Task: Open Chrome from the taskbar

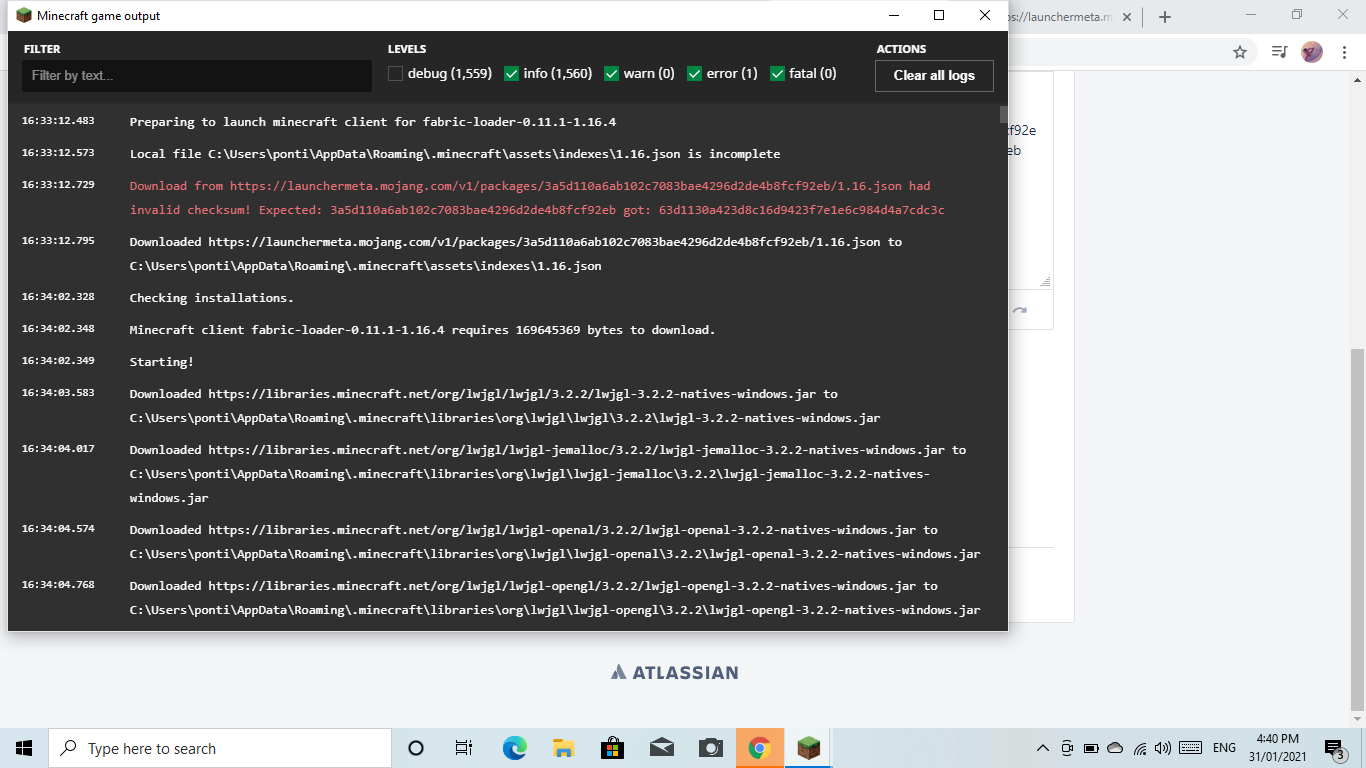Action: pos(759,748)
